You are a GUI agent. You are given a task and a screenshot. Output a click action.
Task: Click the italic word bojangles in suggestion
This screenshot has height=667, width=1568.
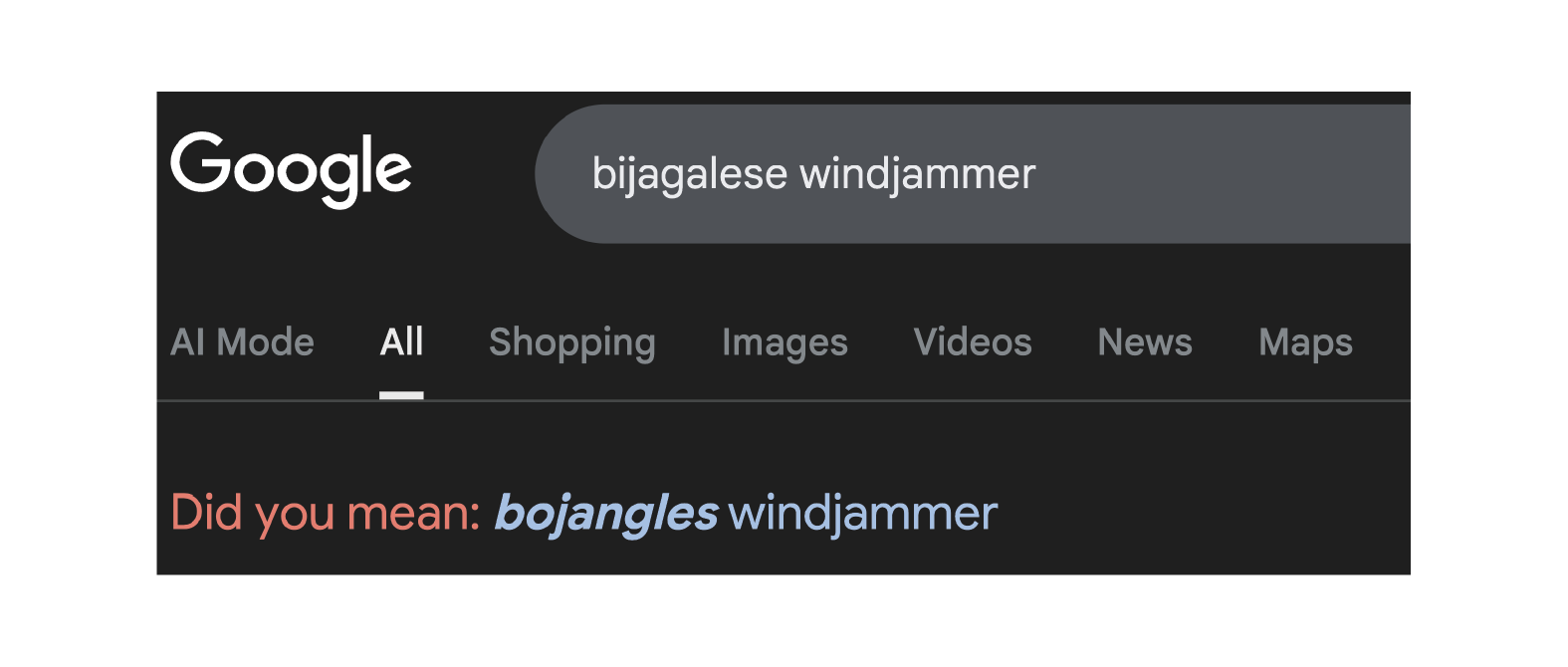click(x=605, y=515)
